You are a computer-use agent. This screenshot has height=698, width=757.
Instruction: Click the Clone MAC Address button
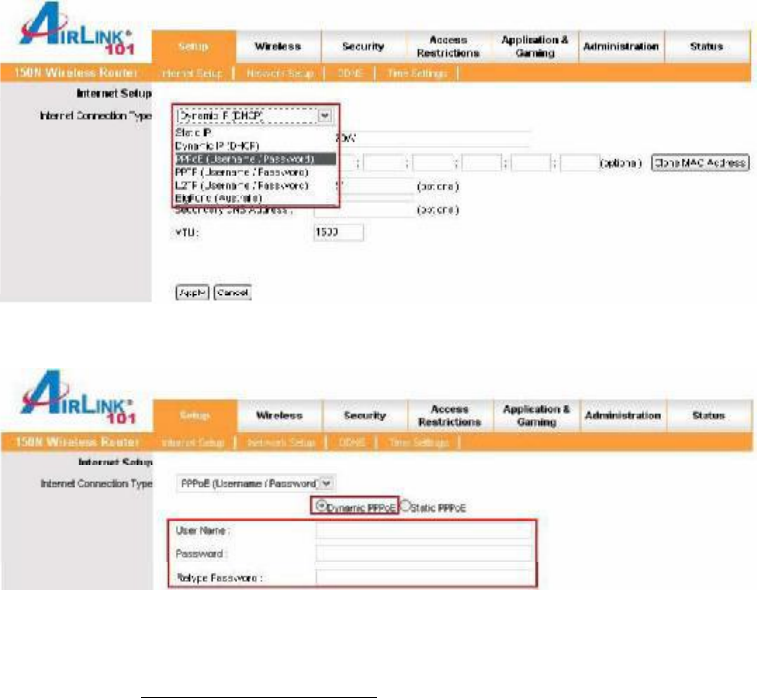pyautogui.click(x=700, y=163)
